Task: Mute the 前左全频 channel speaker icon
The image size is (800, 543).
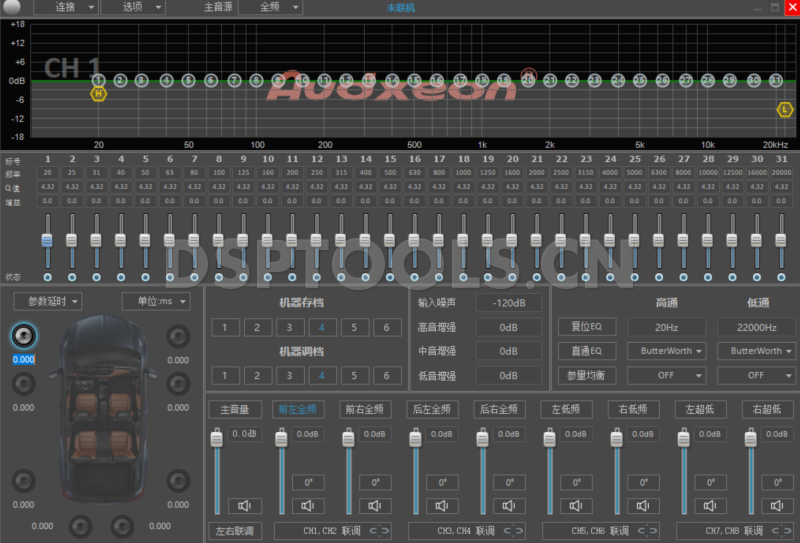Action: (309, 505)
